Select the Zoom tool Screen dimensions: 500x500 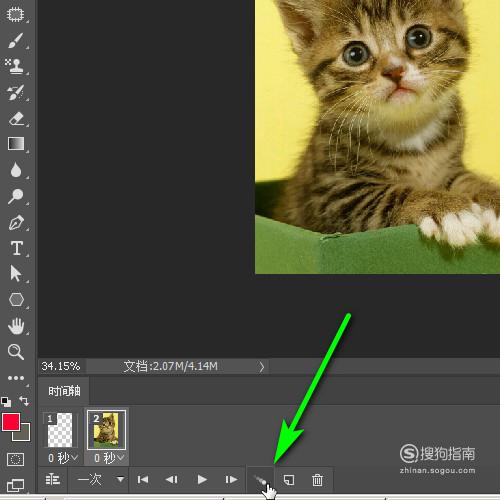click(16, 352)
